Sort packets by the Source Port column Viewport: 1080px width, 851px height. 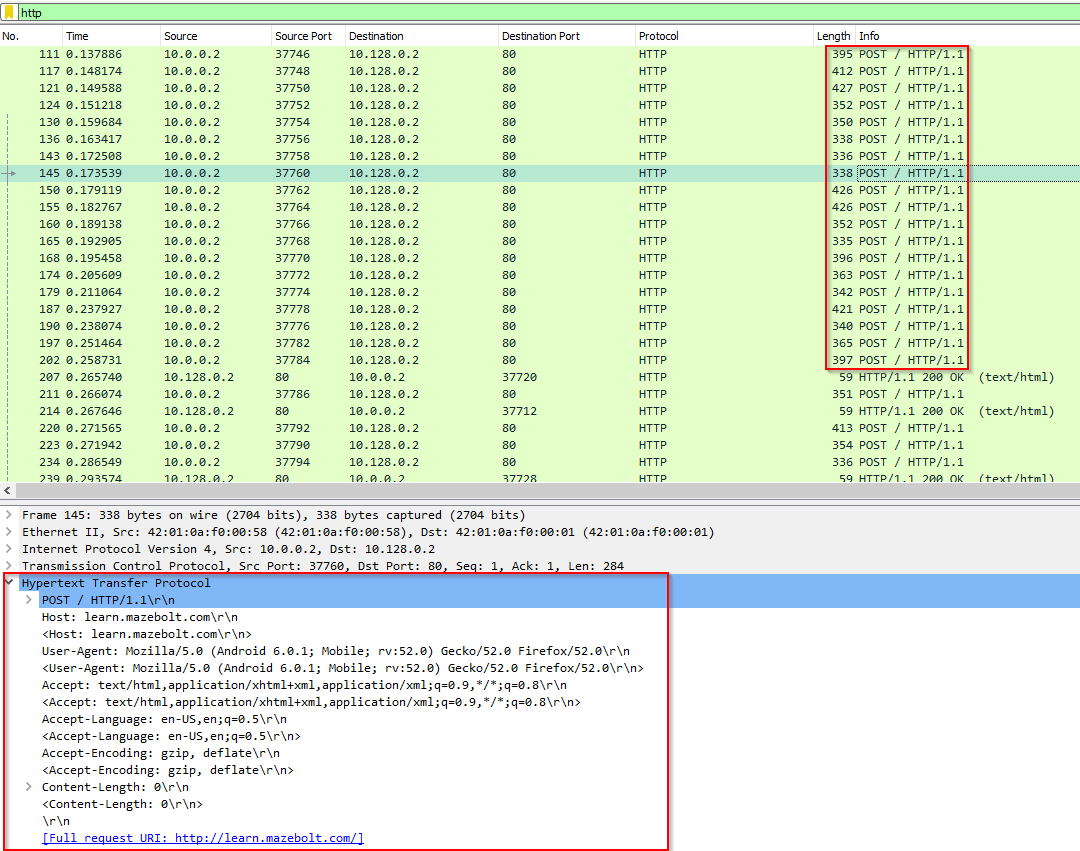point(304,36)
